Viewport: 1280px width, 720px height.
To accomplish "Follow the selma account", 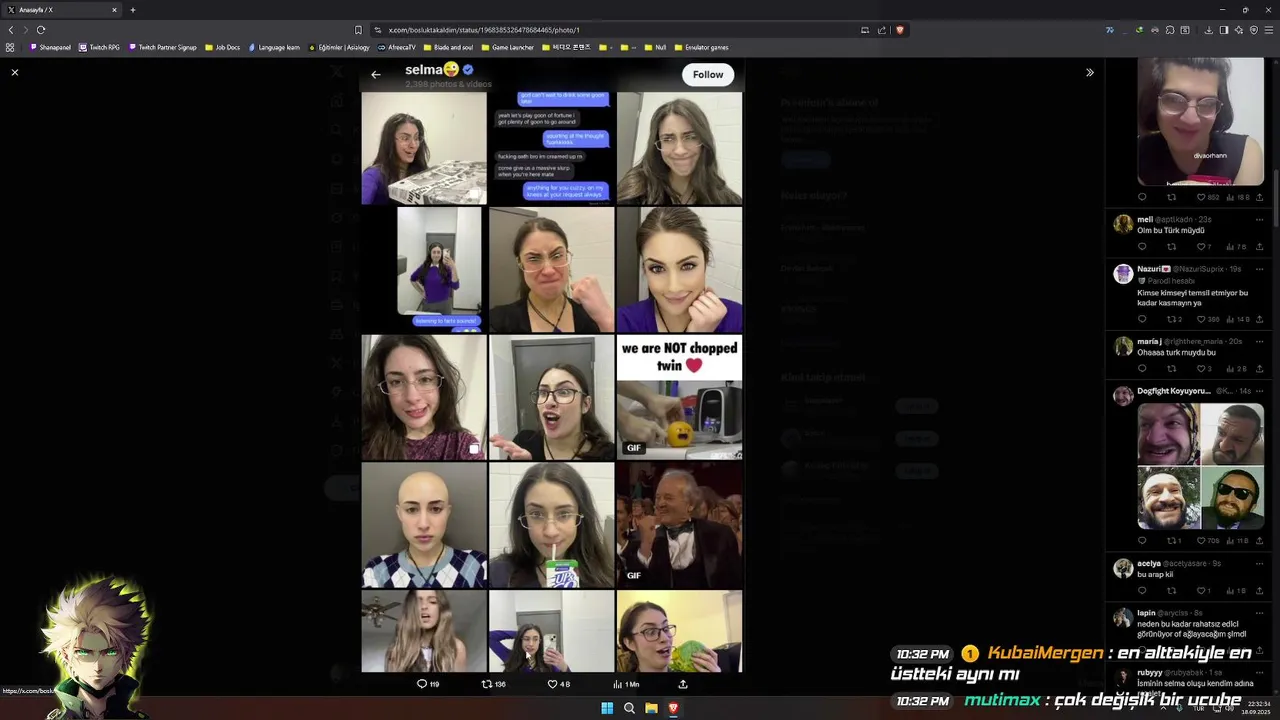I will [708, 75].
